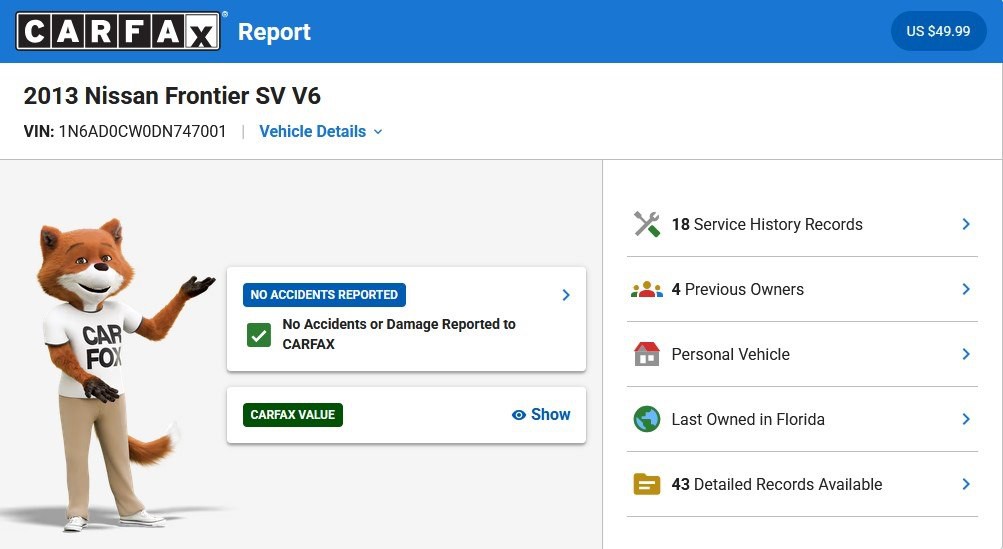The width and height of the screenshot is (1003, 549).
Task: Click the VIN 1N6AD0CW0DN747001 text
Action: click(125, 131)
